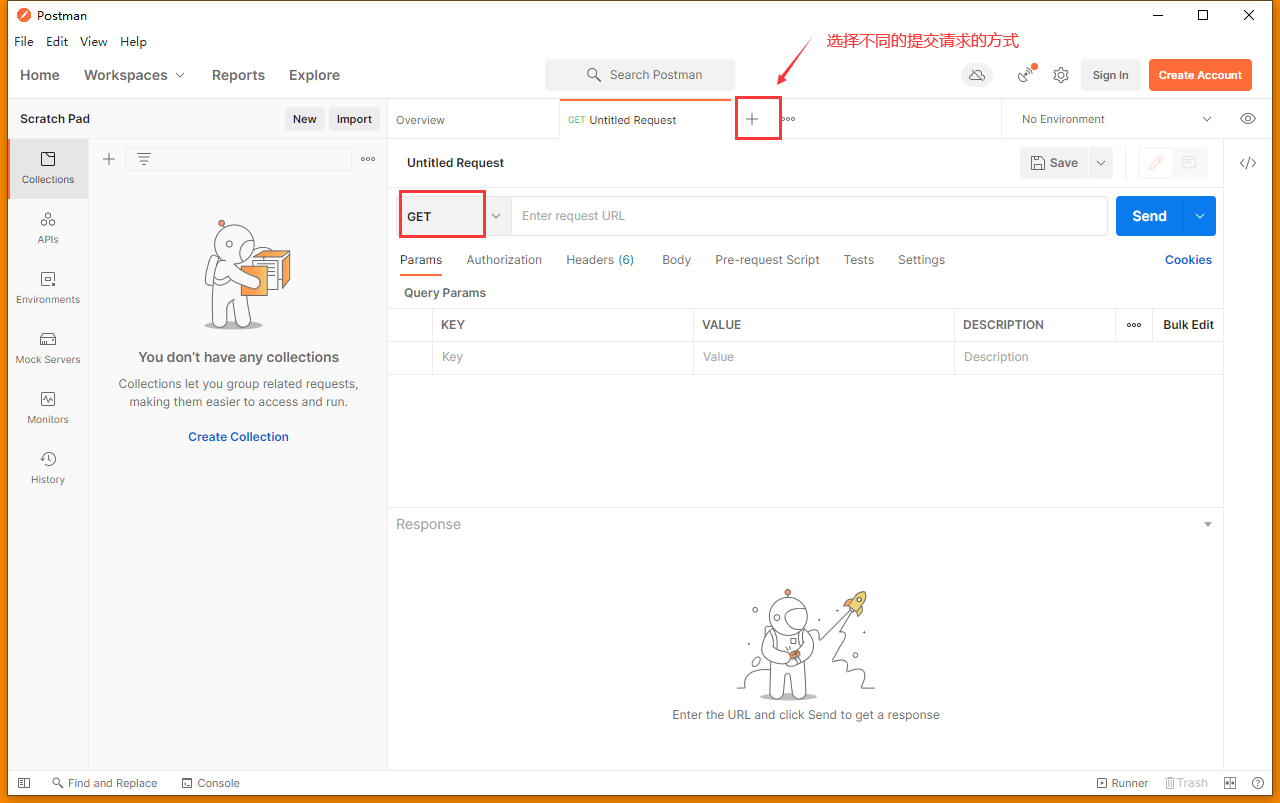Toggle two-pane view icon in status bar
This screenshot has width=1280, height=803.
click(x=1231, y=783)
